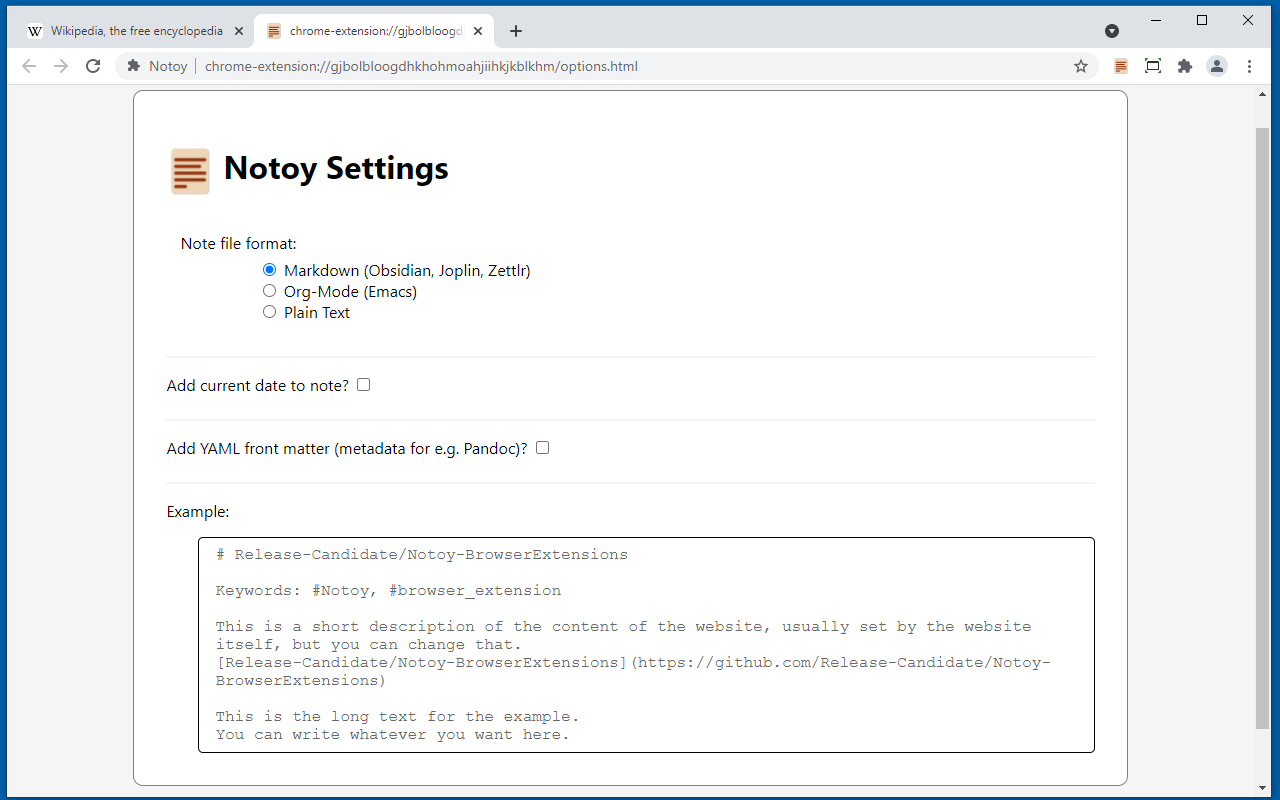Image resolution: width=1280 pixels, height=800 pixels.
Task: Reload the current page
Action: point(93,66)
